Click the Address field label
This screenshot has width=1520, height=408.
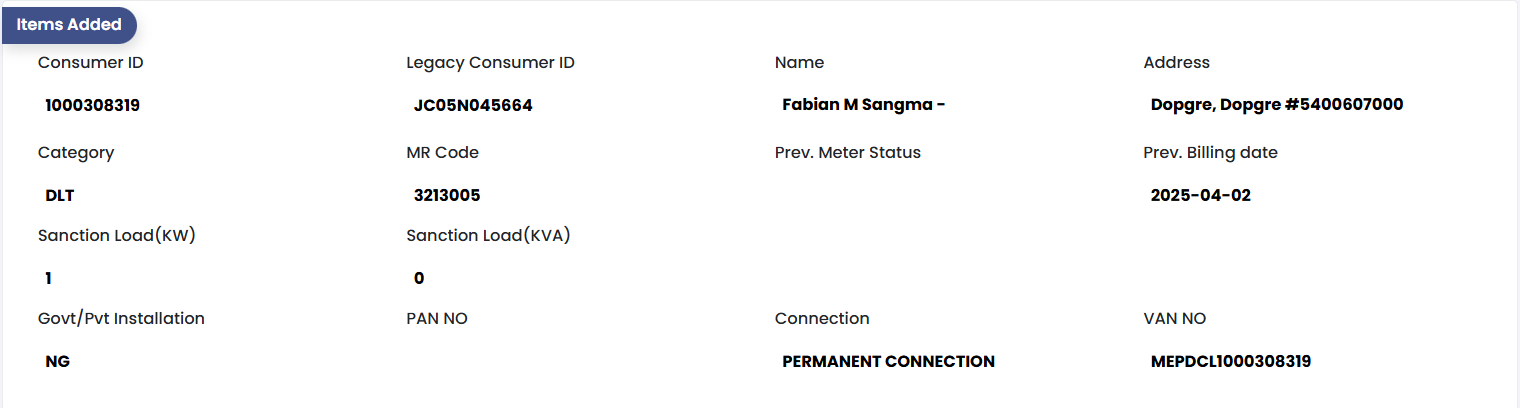(1176, 63)
